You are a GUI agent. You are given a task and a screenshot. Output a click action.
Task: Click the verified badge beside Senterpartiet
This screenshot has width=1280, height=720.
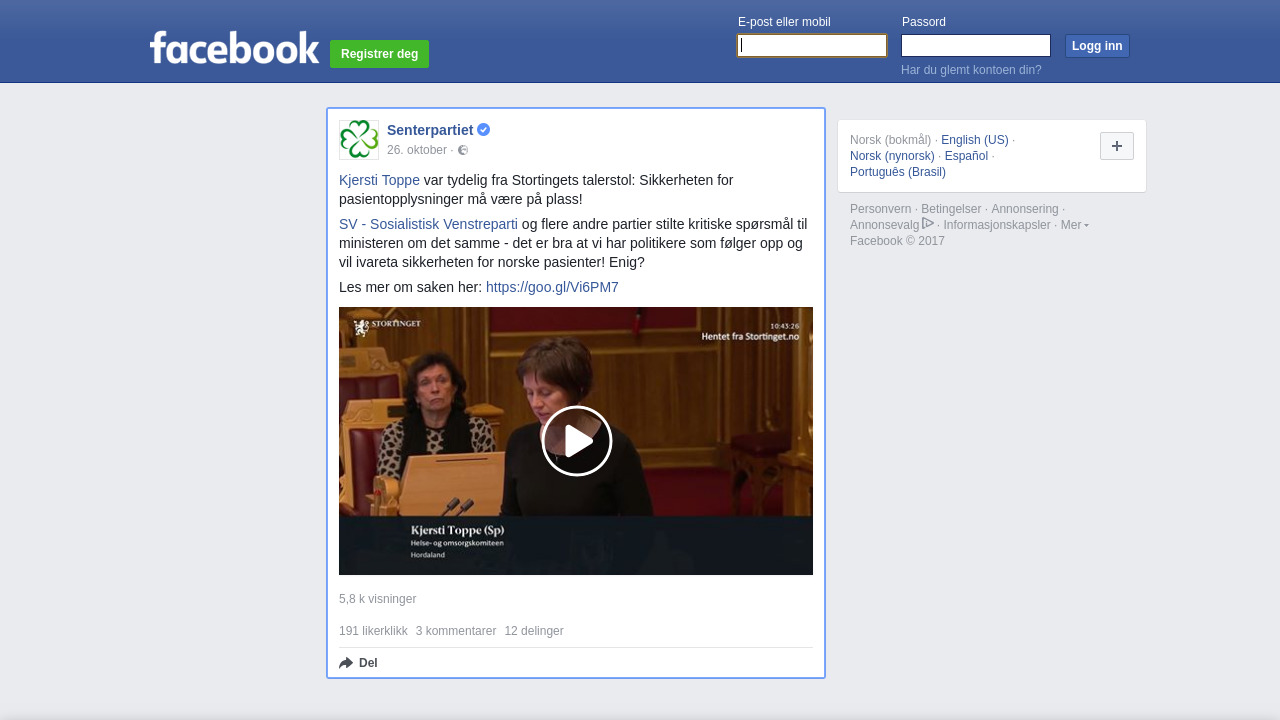coord(483,130)
